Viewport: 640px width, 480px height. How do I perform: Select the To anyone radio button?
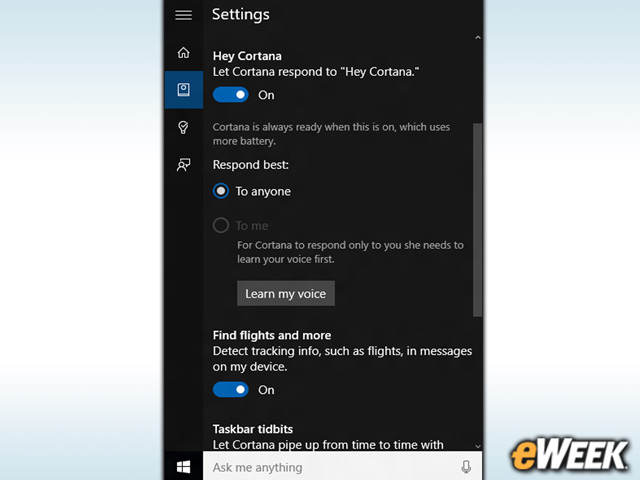click(221, 191)
